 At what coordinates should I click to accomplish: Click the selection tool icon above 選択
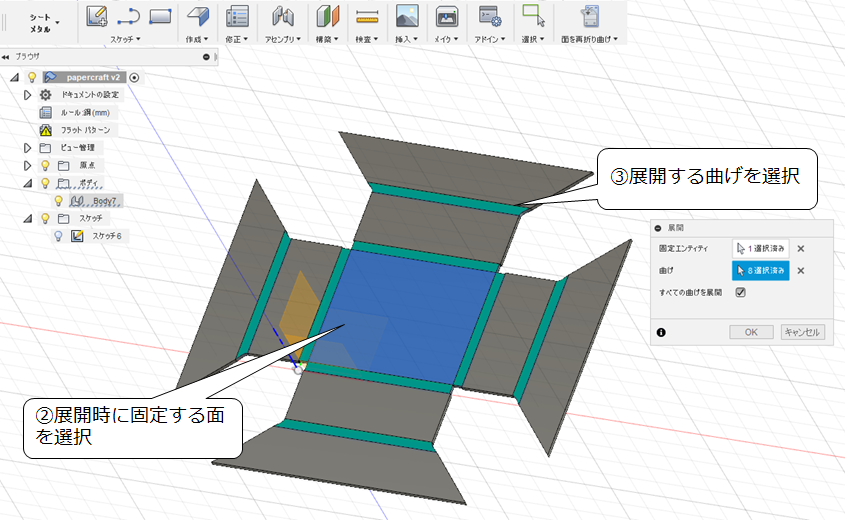[533, 16]
